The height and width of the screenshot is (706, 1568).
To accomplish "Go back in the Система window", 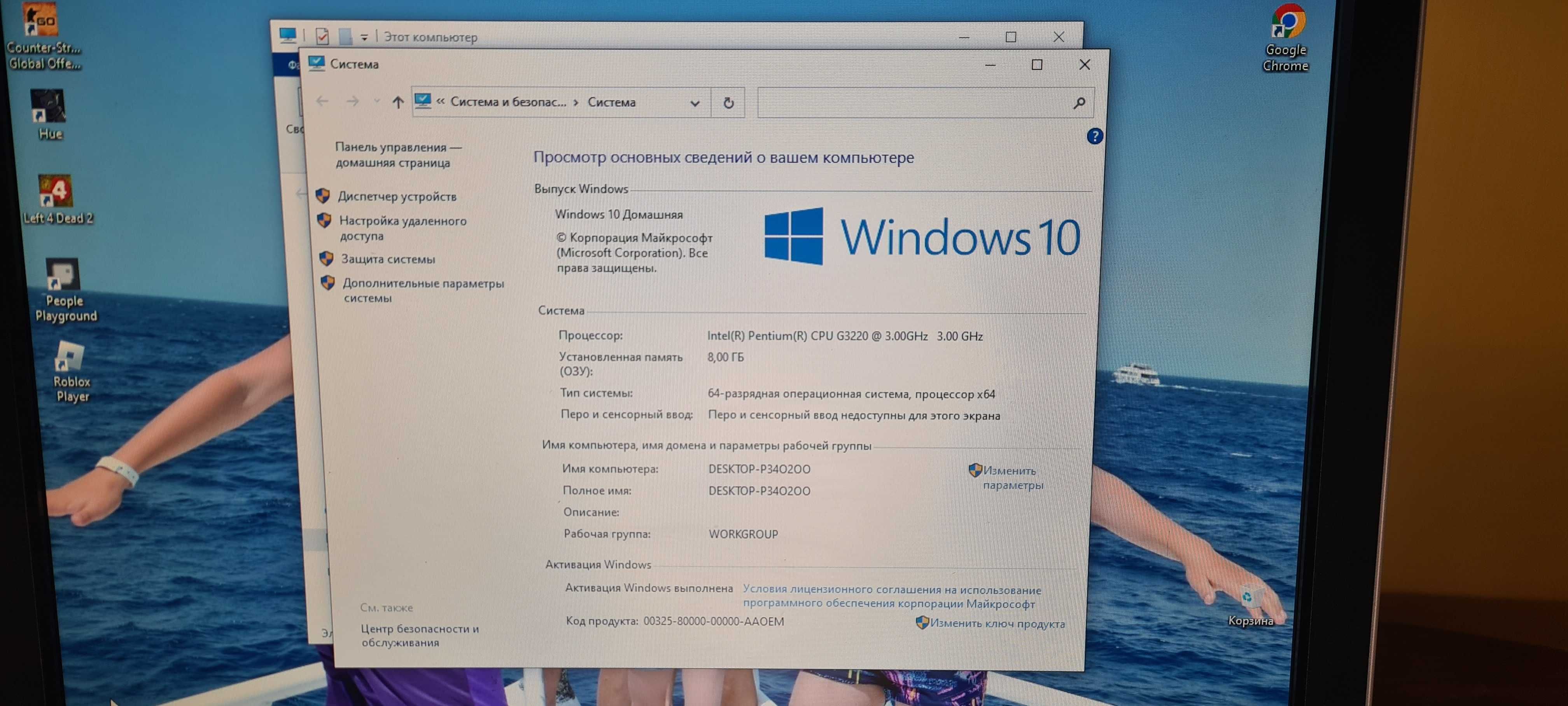I will pos(322,101).
